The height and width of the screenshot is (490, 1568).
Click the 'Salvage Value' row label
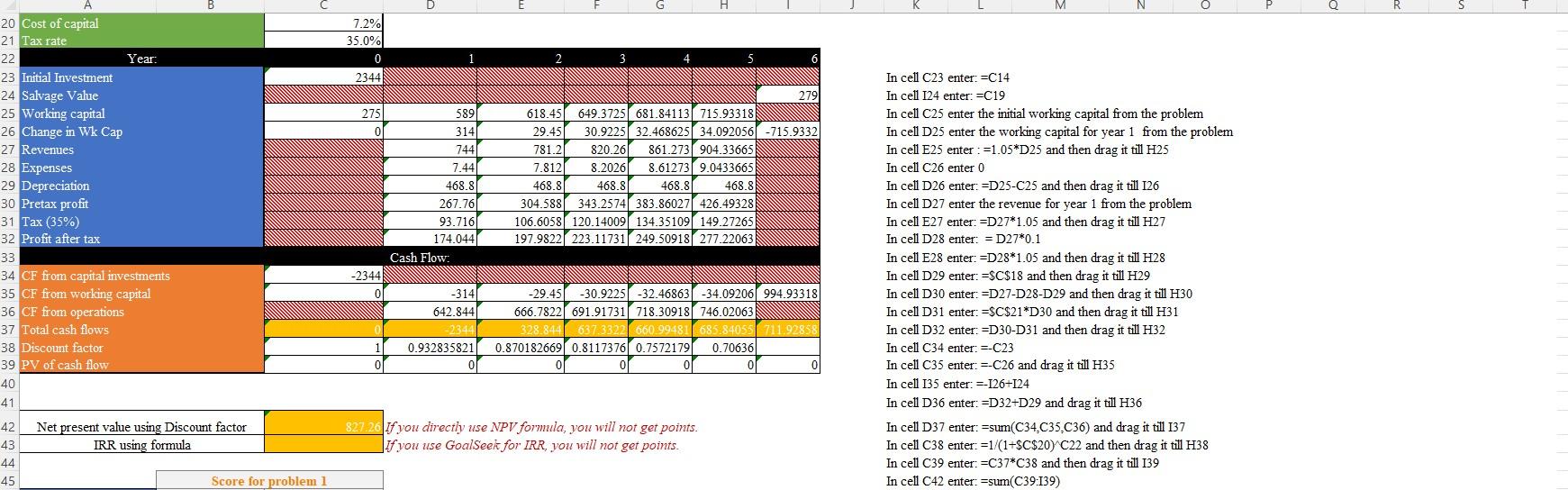point(59,95)
